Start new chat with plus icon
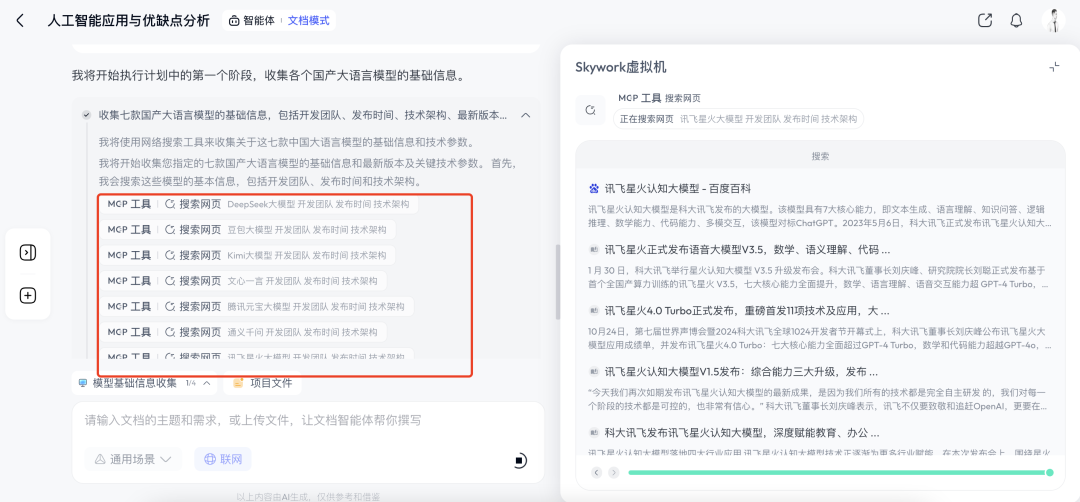The height and width of the screenshot is (502, 1080). [x=28, y=295]
